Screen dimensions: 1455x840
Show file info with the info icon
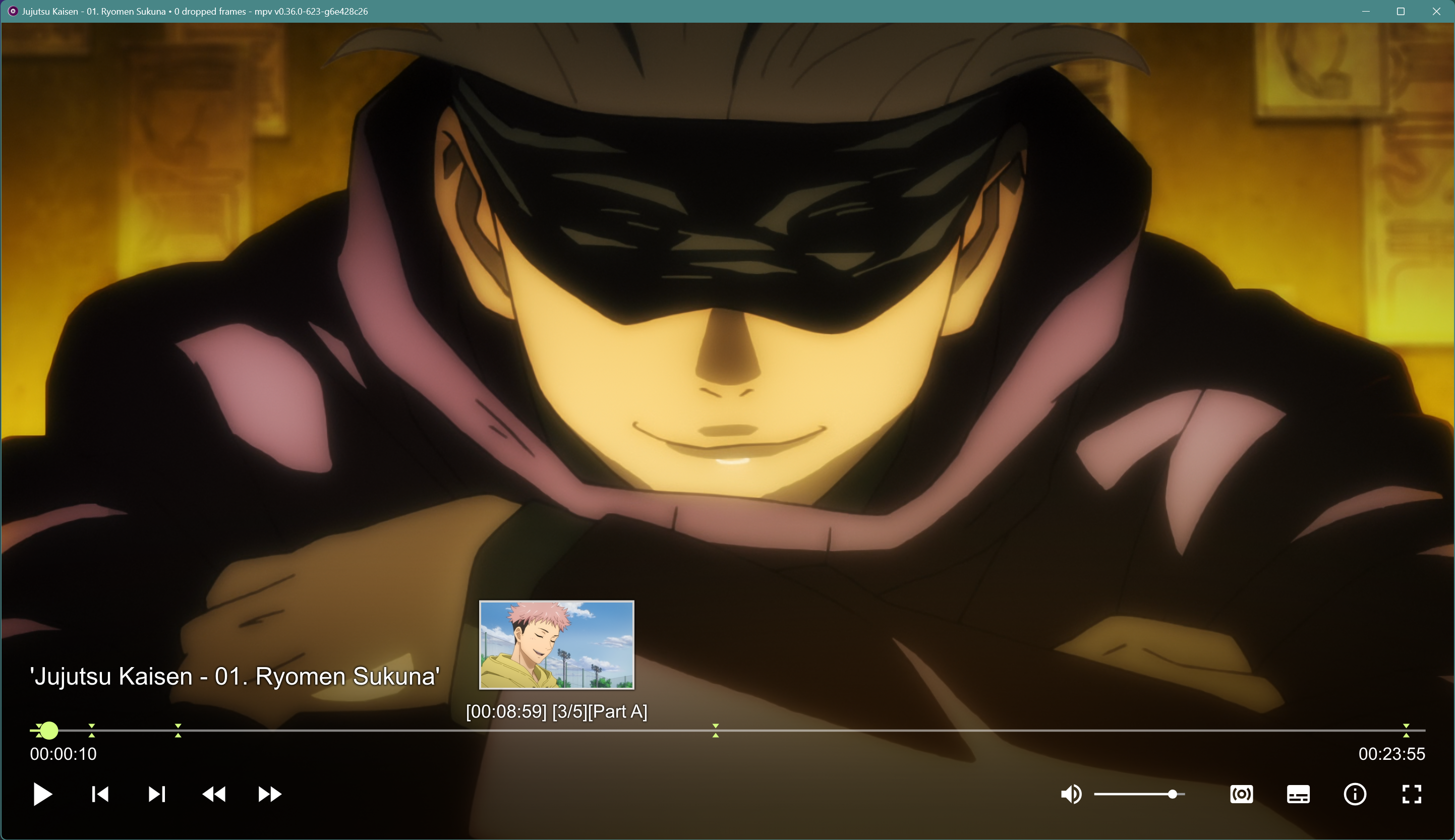[x=1355, y=795]
